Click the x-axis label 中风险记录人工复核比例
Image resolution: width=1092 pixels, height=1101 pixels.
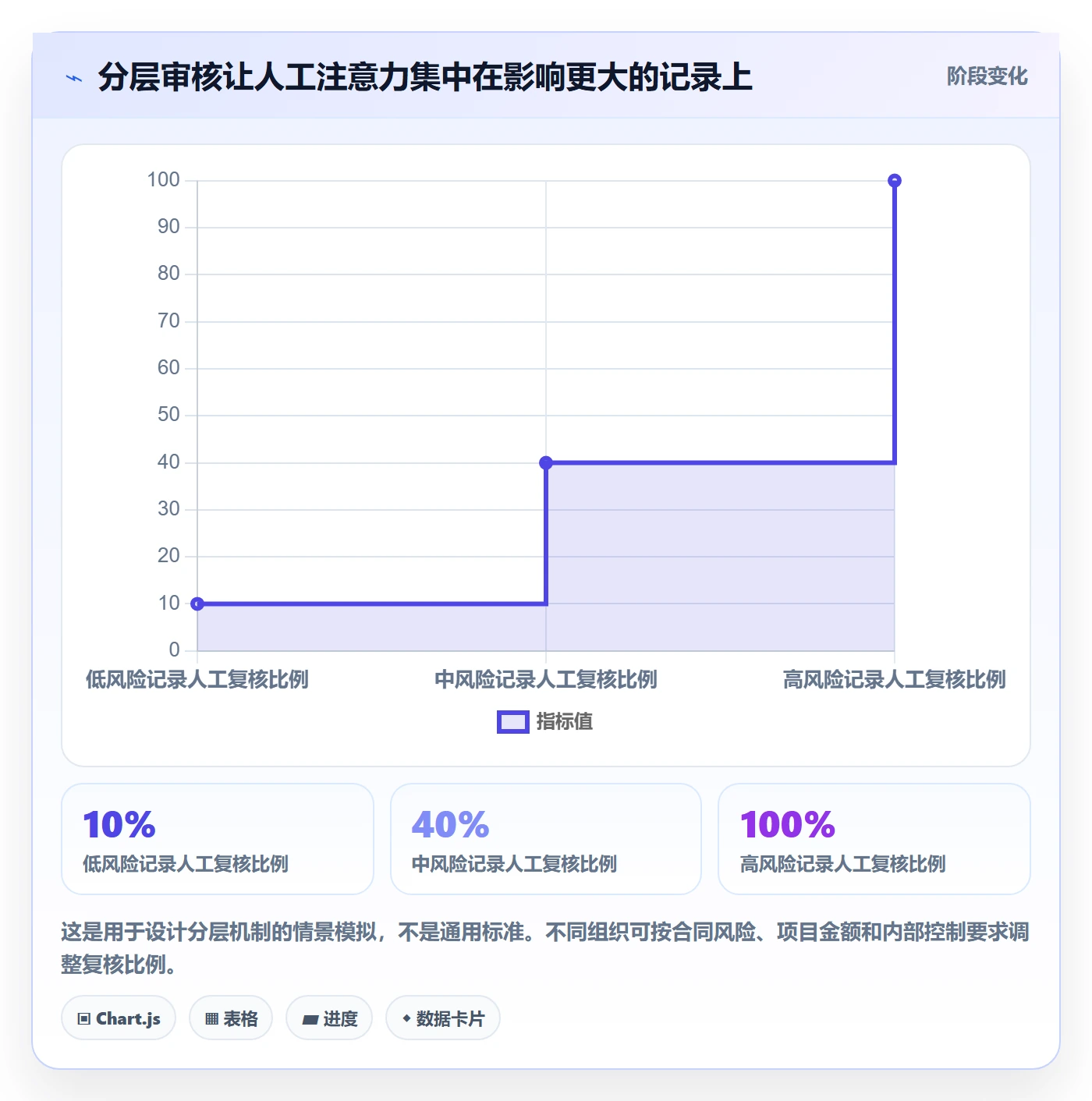[x=546, y=679]
